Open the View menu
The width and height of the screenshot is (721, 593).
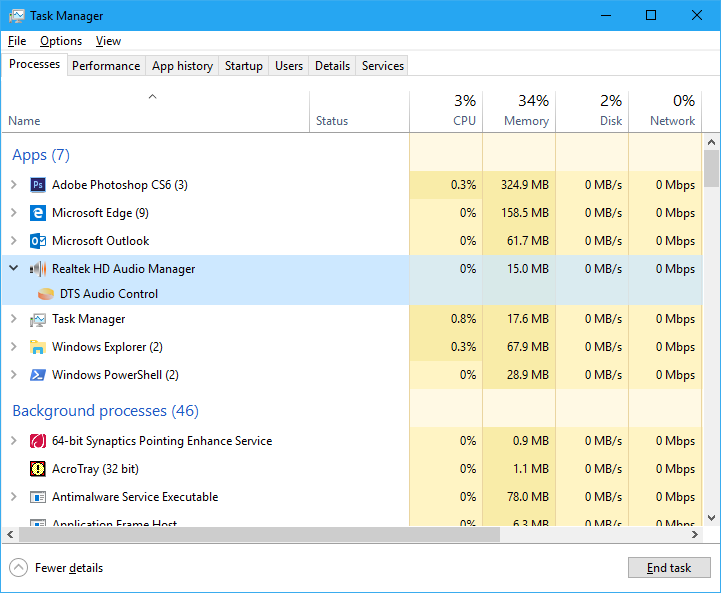108,41
